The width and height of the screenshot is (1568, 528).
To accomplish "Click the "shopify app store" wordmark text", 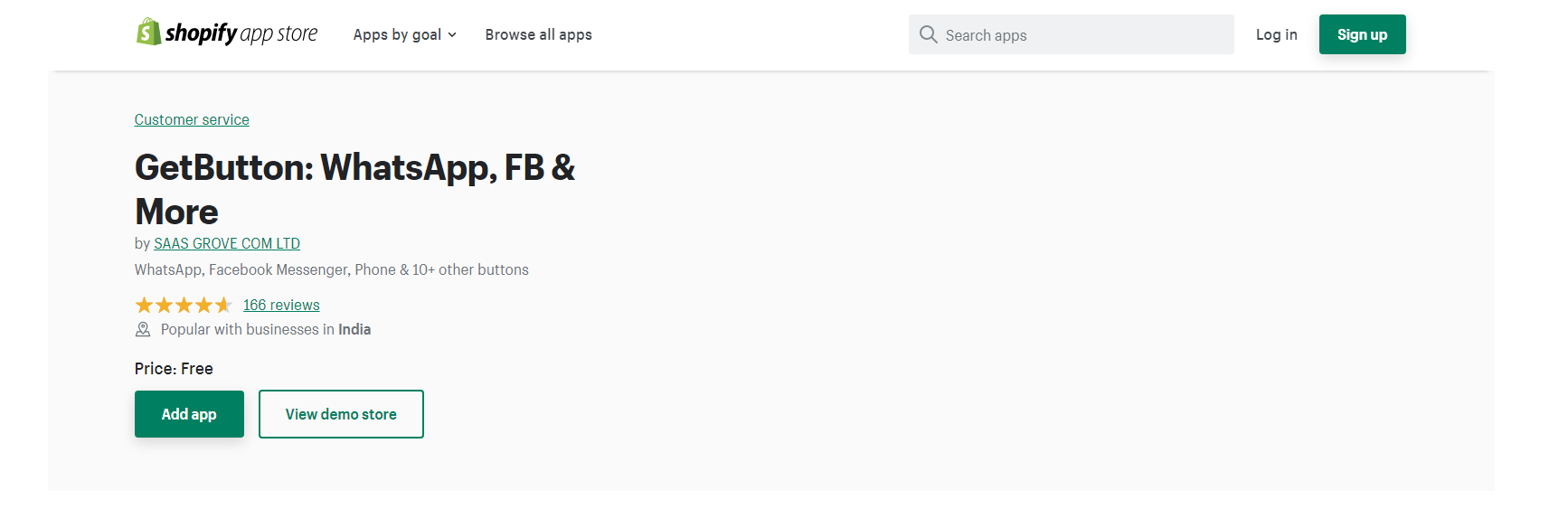I will coord(241,34).
